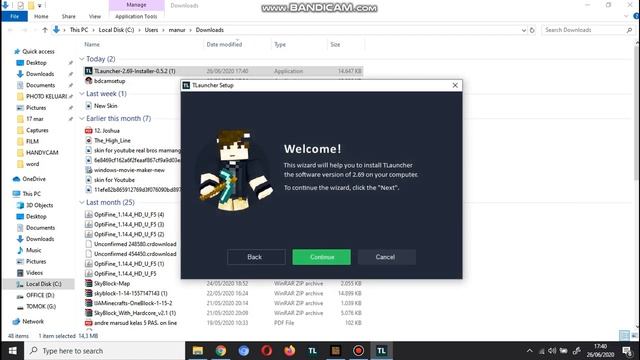Select the TLauncher-2.69-Installer file

[x=134, y=71]
